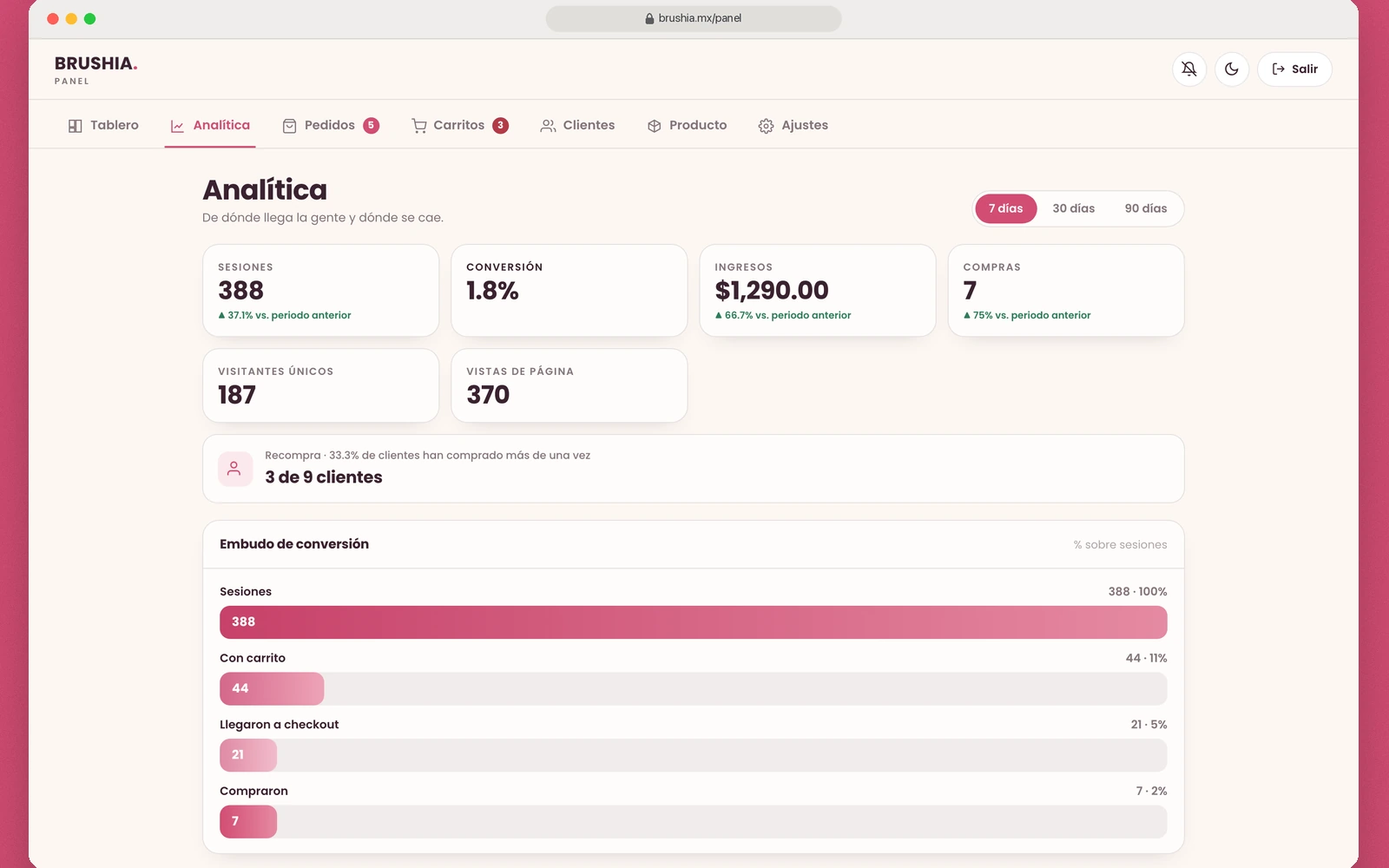The height and width of the screenshot is (868, 1389).
Task: Click the Compraron funnel bar
Action: pos(694,821)
